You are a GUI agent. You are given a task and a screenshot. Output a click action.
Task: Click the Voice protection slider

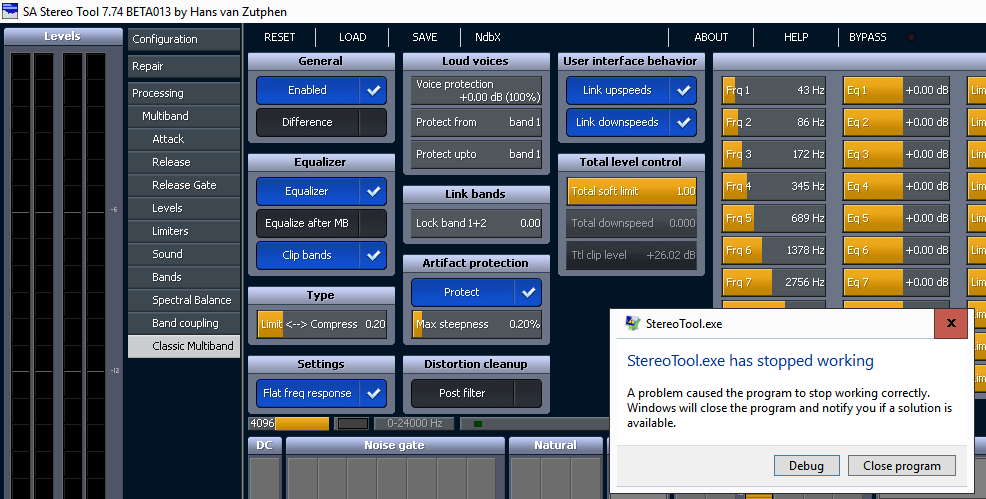click(x=477, y=90)
